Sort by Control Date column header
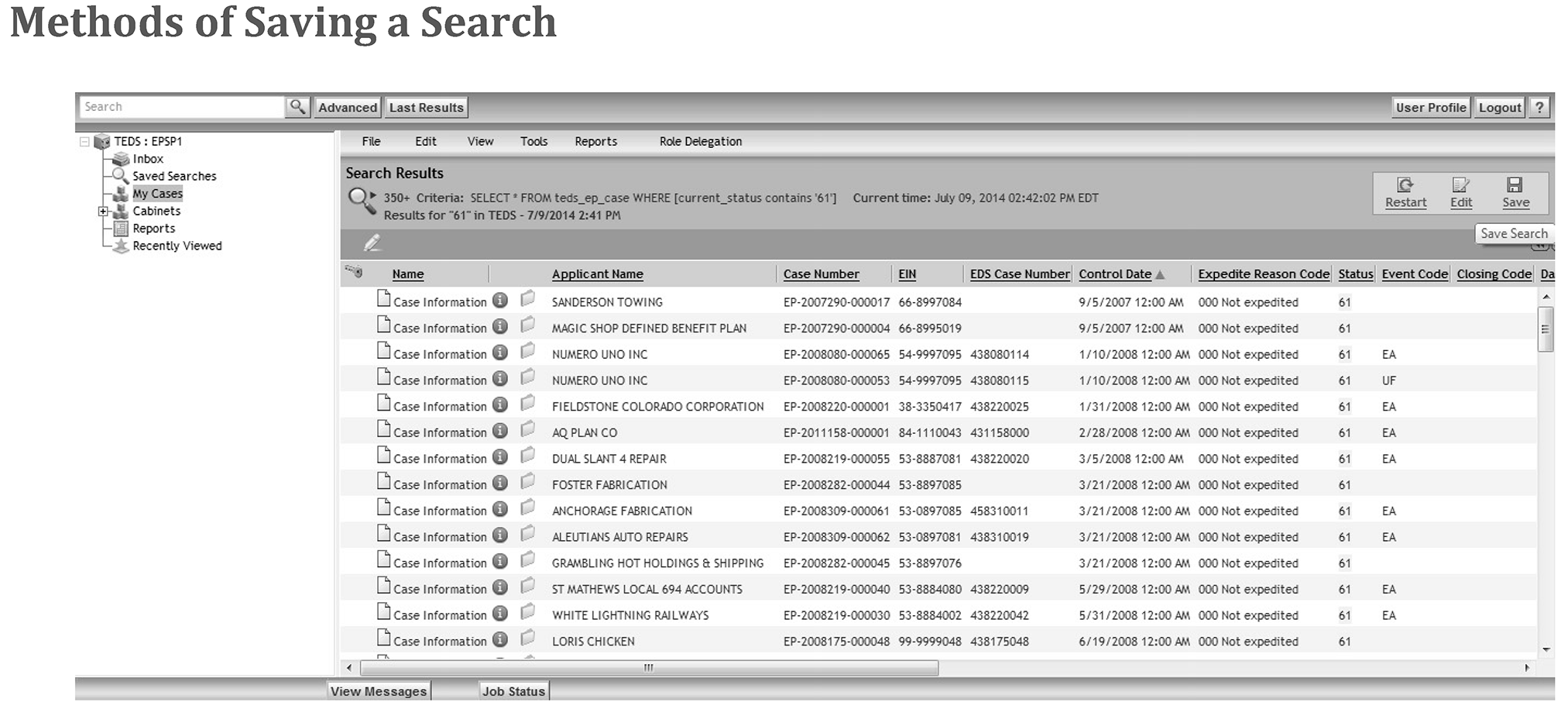1568x709 pixels. coord(1114,274)
